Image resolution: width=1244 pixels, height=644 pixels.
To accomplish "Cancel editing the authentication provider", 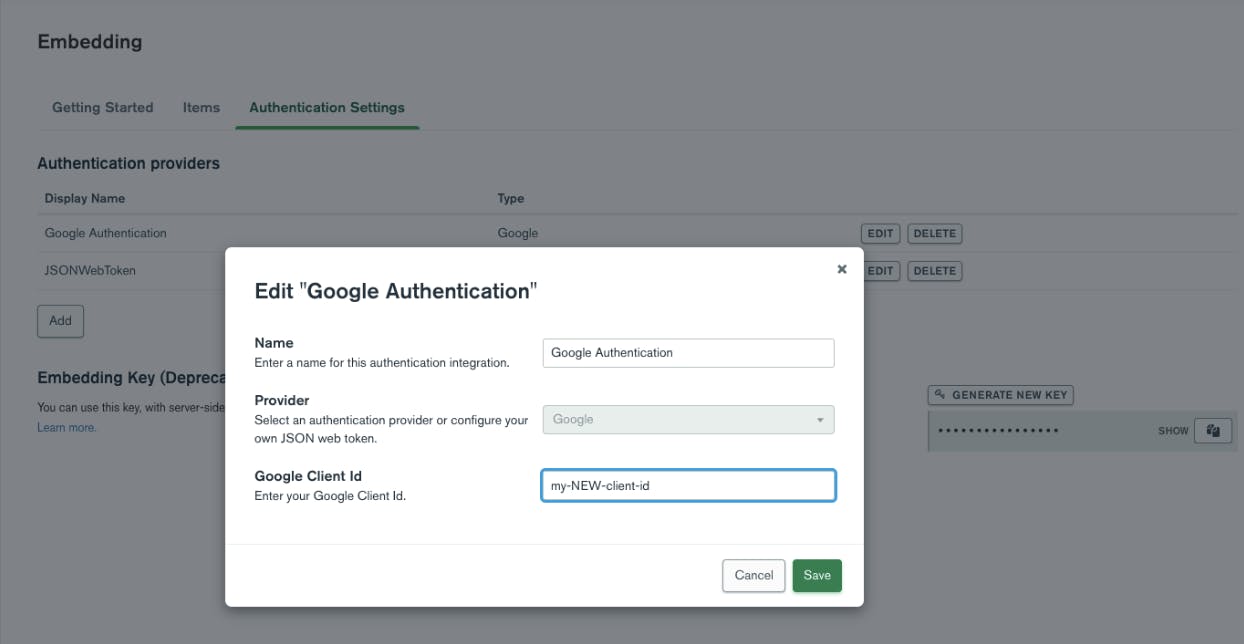I will click(753, 575).
